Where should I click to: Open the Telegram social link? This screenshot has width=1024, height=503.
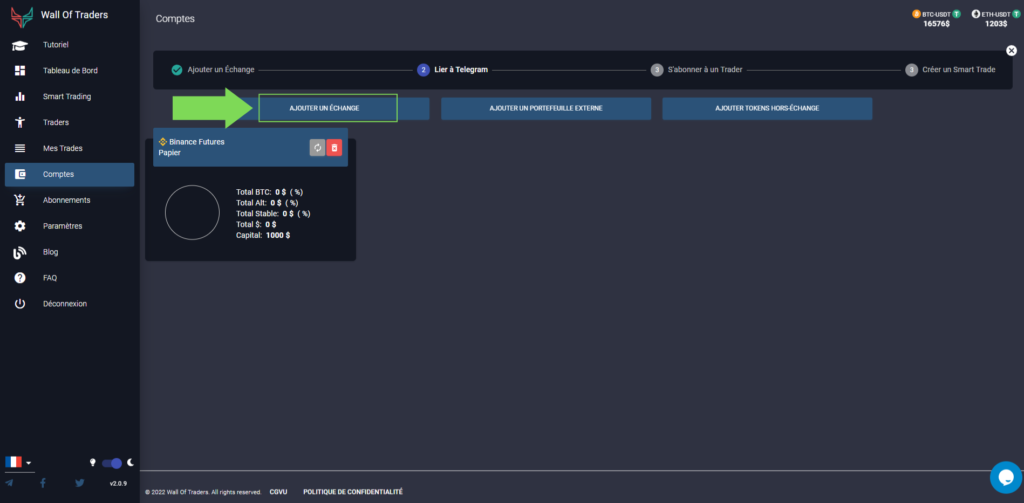9,483
